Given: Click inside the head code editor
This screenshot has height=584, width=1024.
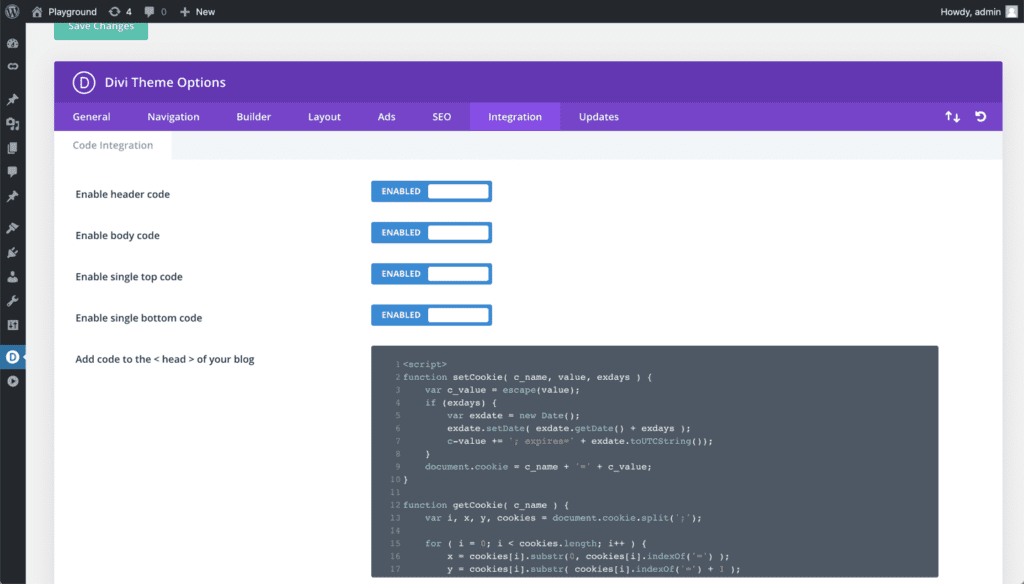Looking at the screenshot, I should 654,462.
